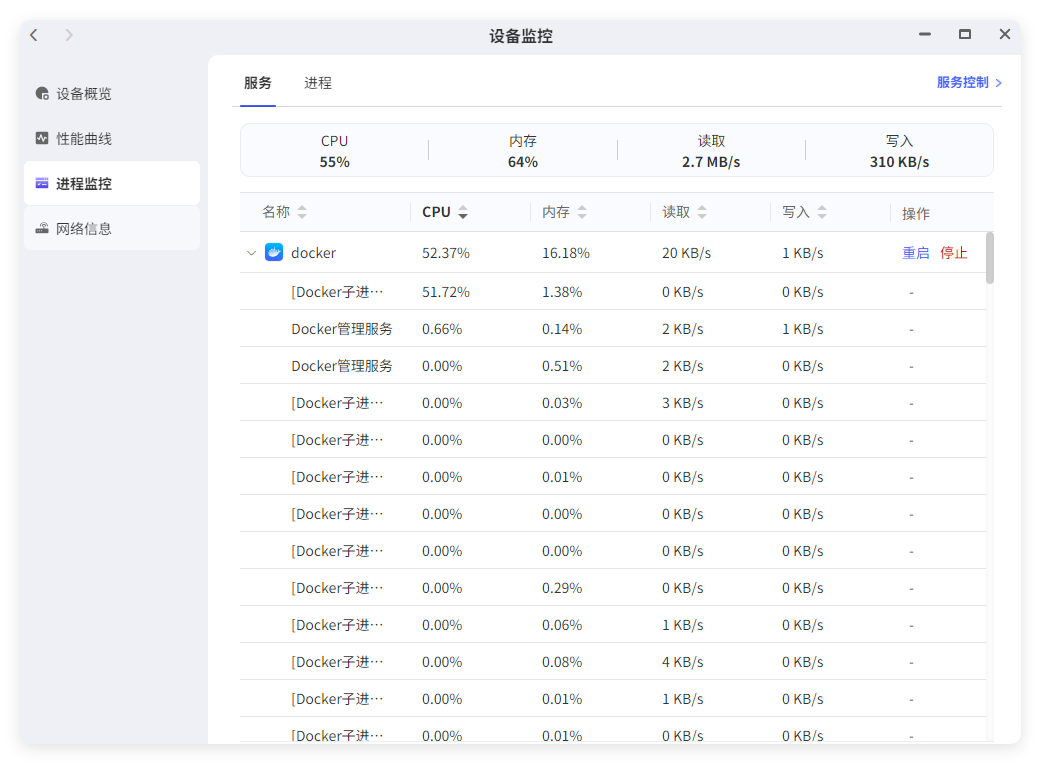Sort by 名称 column arrows

302,213
